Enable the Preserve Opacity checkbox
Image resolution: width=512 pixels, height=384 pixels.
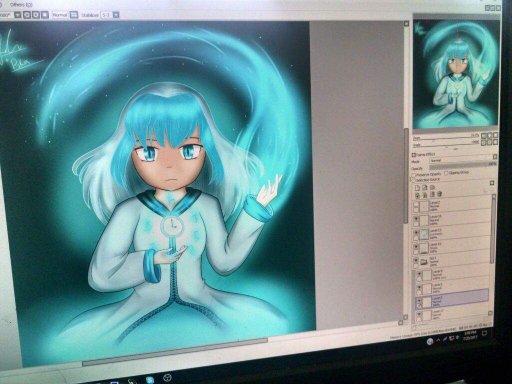414,174
